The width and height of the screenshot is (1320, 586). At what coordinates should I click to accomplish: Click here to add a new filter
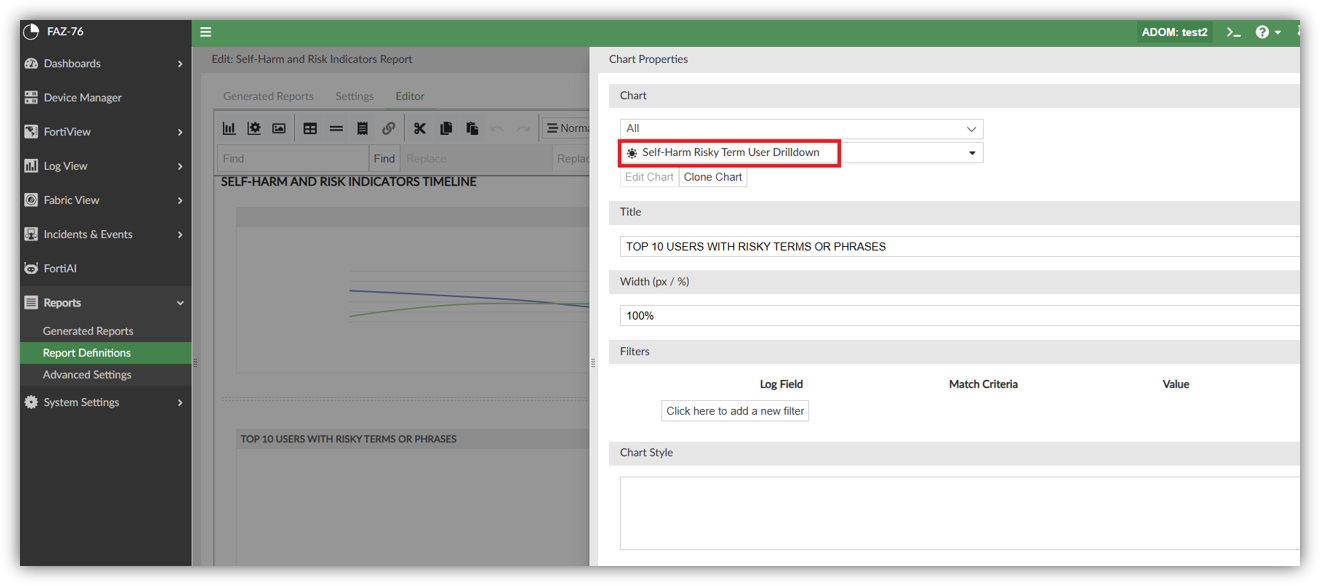click(x=735, y=411)
